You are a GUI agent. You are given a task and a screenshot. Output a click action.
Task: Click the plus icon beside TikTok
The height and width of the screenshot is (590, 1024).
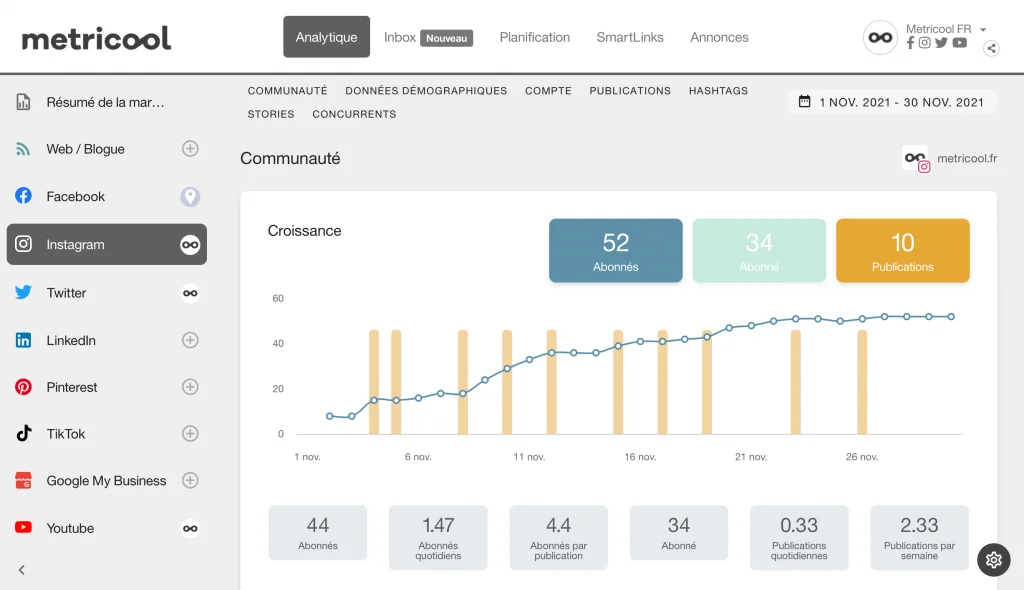[190, 434]
